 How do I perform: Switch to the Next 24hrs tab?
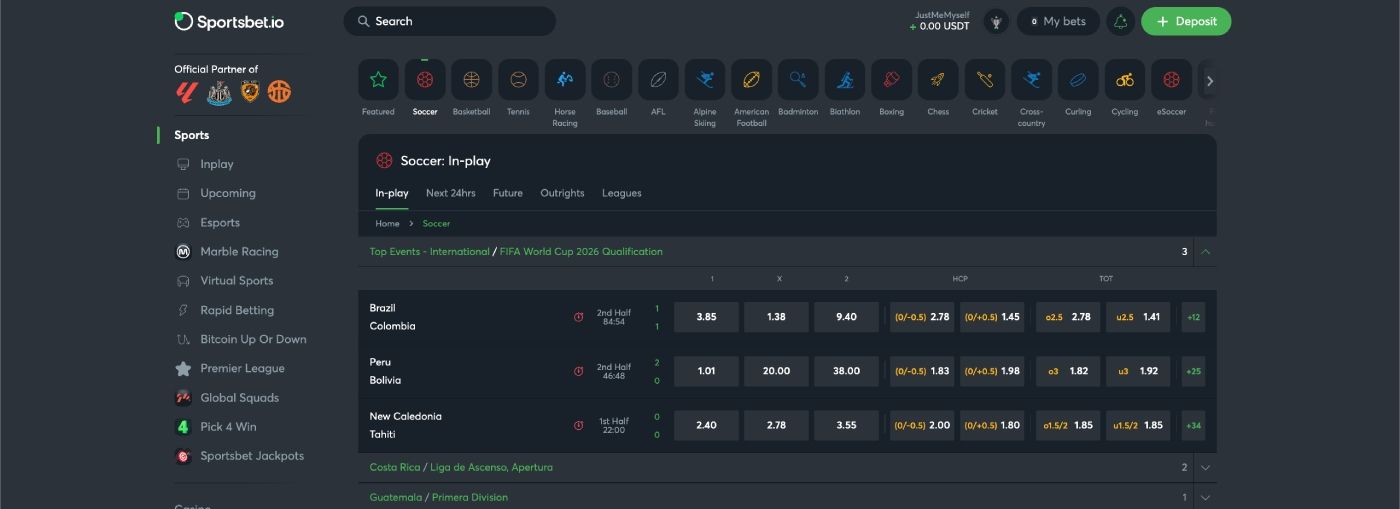pyautogui.click(x=450, y=193)
